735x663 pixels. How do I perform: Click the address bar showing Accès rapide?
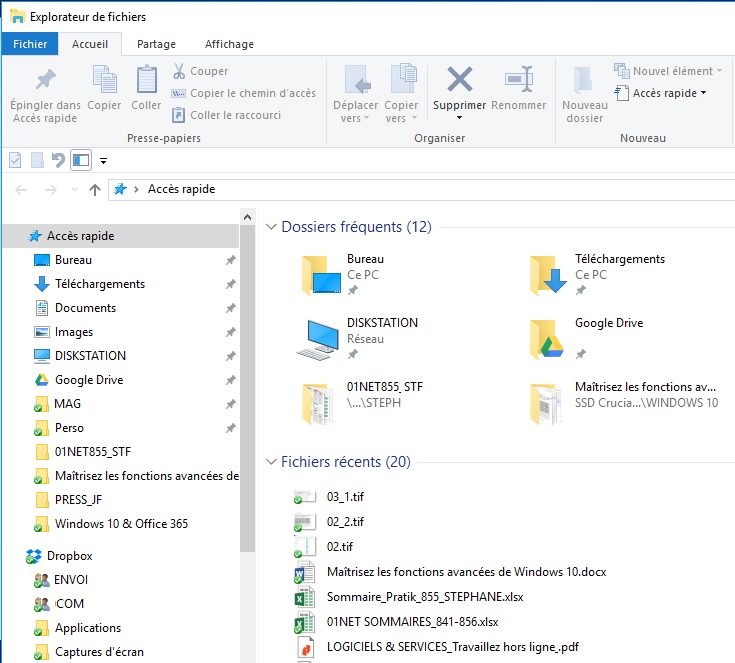coord(421,189)
